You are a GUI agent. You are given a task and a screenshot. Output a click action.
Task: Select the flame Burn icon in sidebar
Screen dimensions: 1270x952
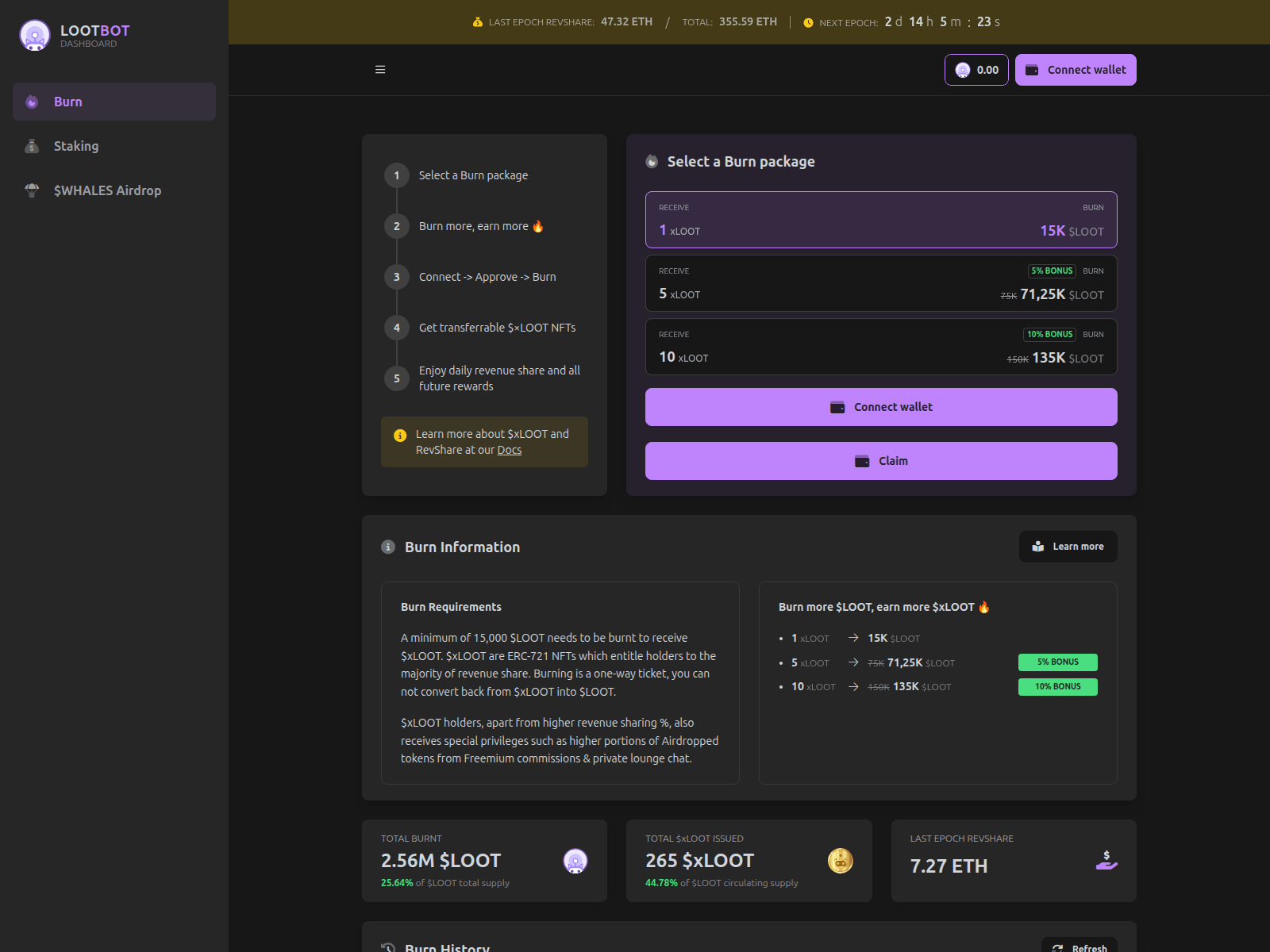[31, 102]
